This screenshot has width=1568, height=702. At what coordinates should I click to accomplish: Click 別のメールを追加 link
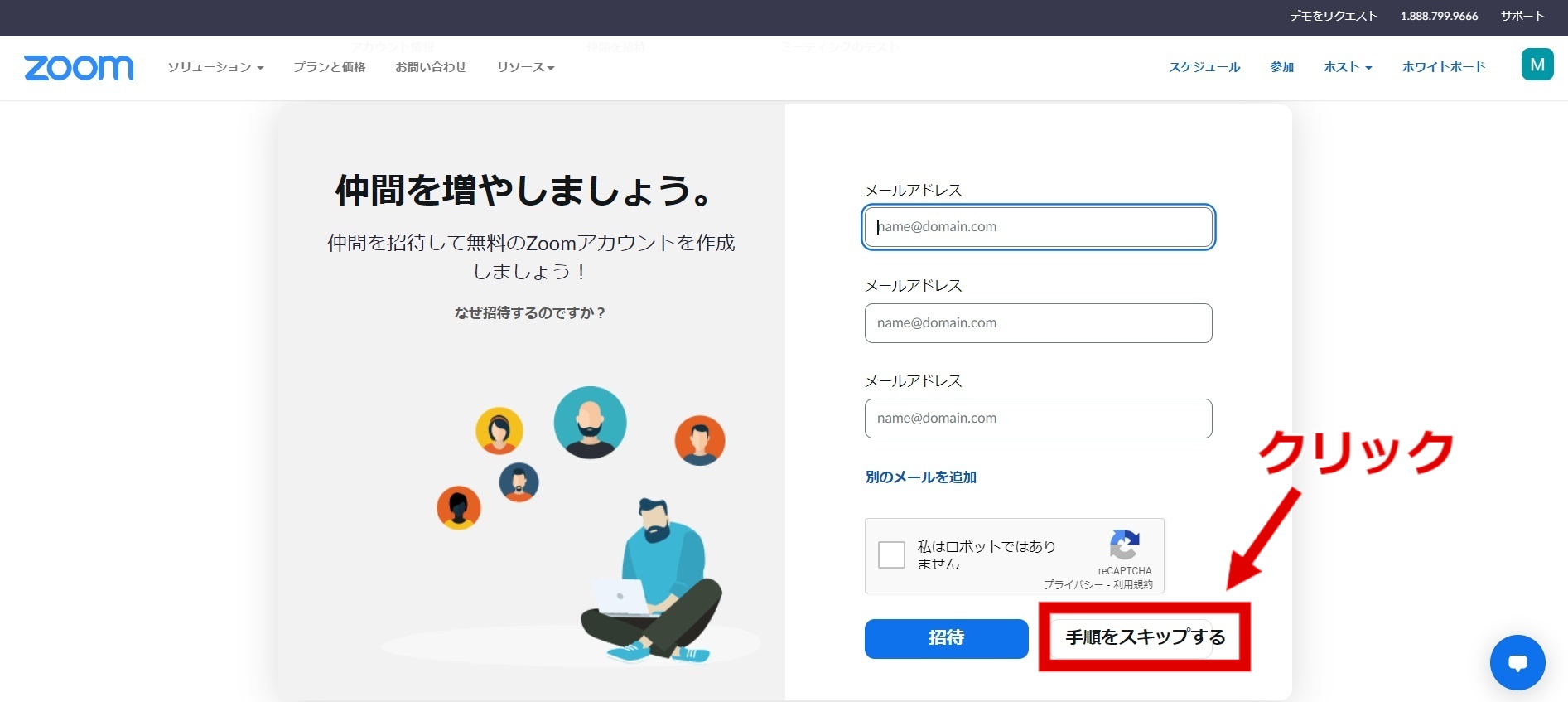pos(921,477)
